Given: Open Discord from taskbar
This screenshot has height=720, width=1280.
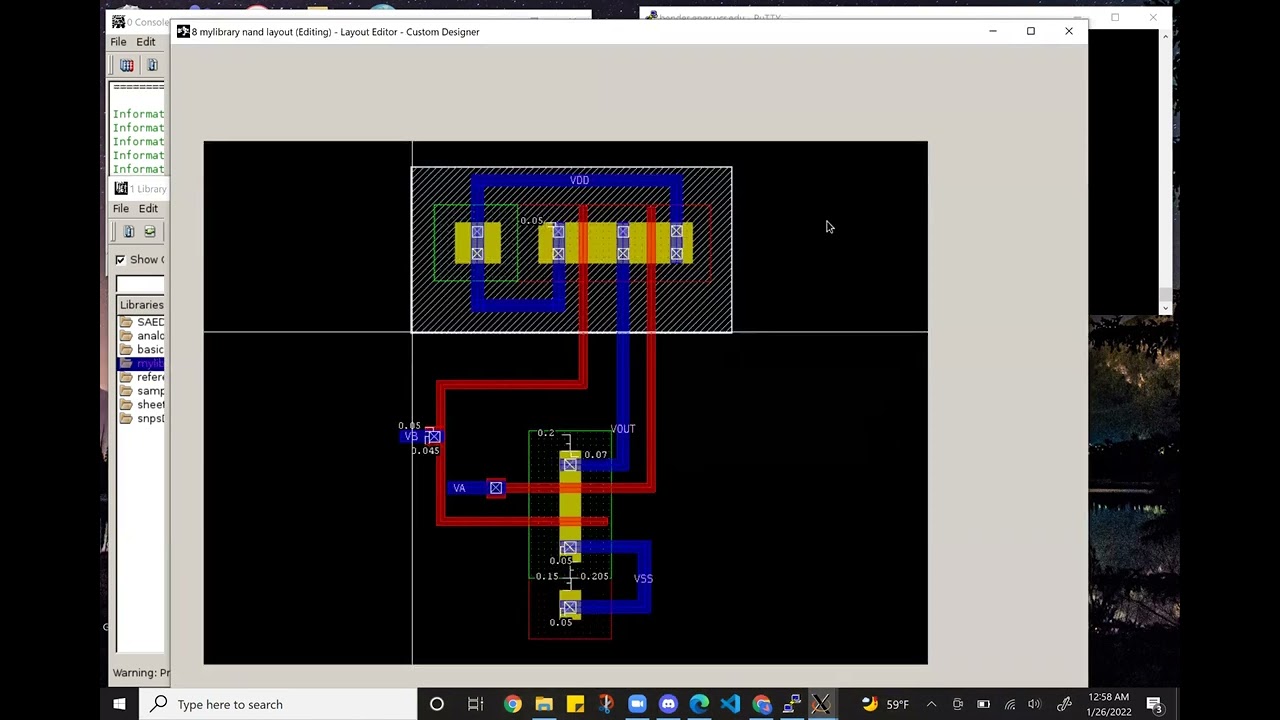Looking at the screenshot, I should (668, 704).
